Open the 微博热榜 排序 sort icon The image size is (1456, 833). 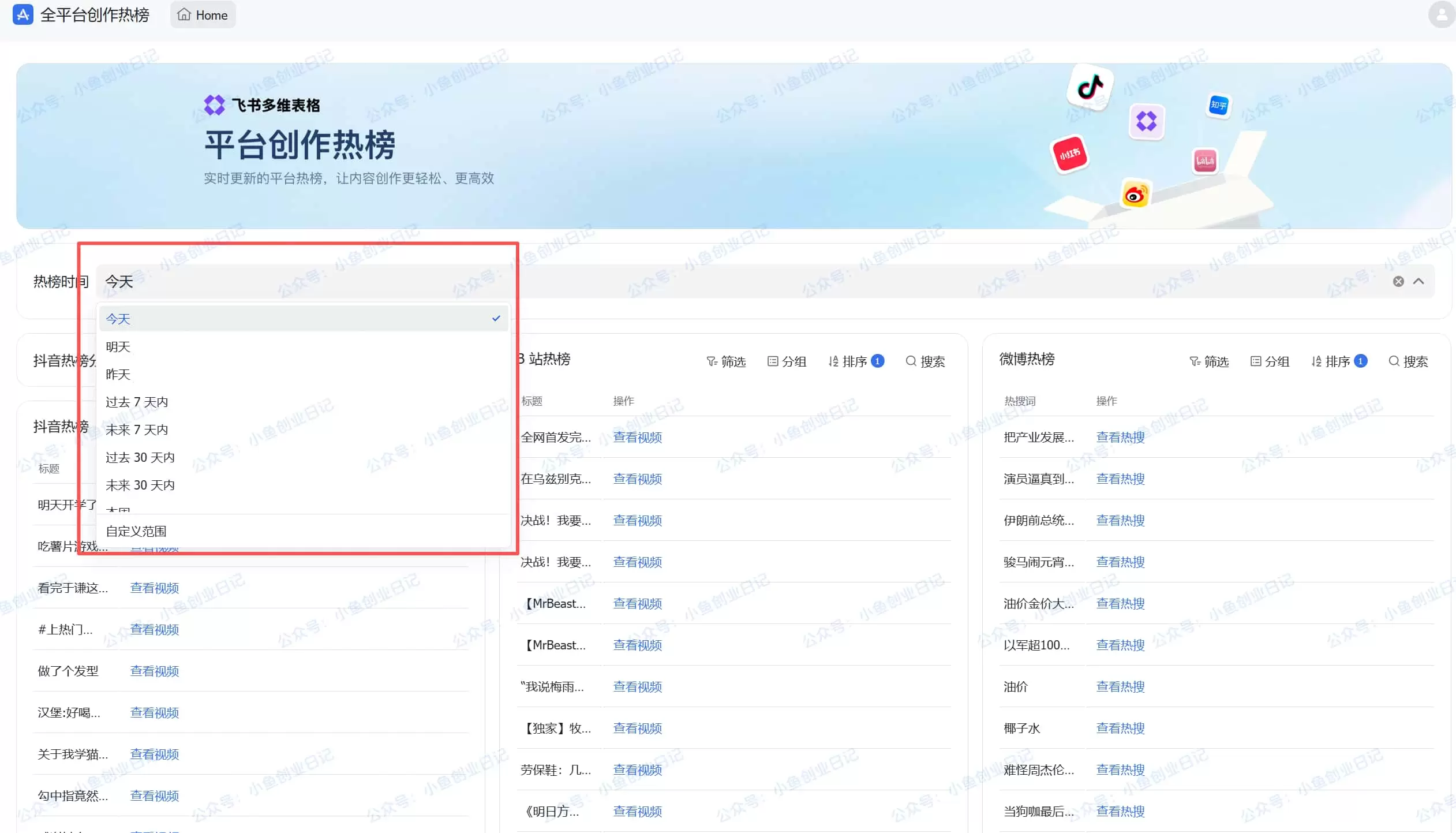1317,361
